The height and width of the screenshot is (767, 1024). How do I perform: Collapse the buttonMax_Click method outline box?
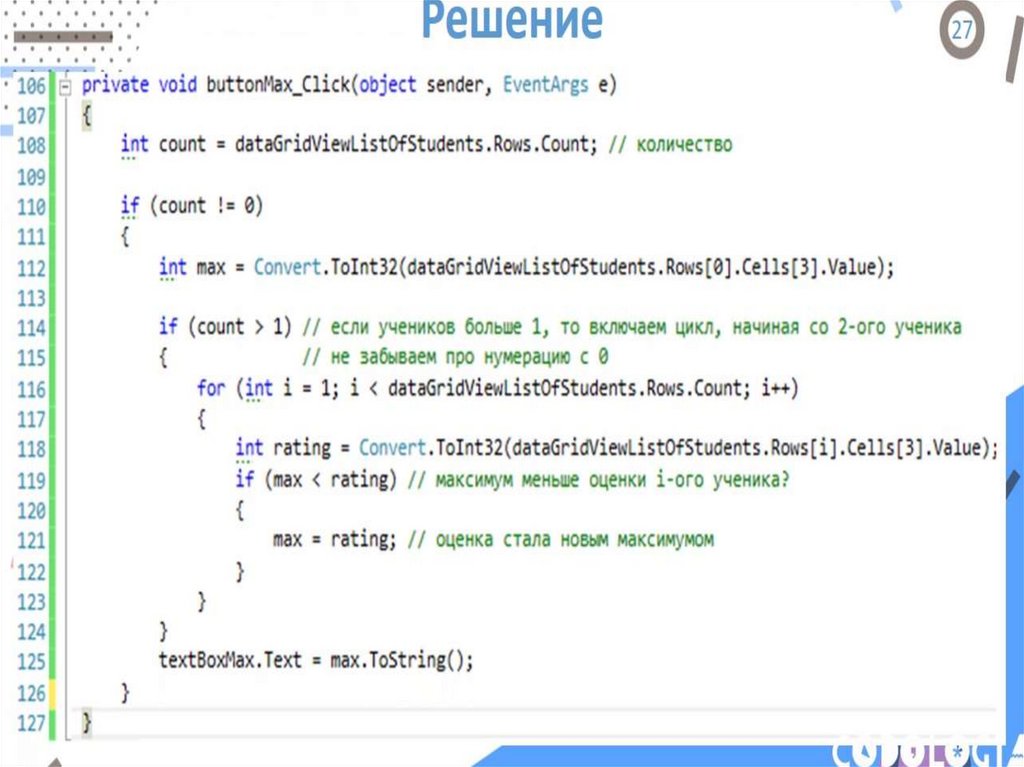click(66, 87)
